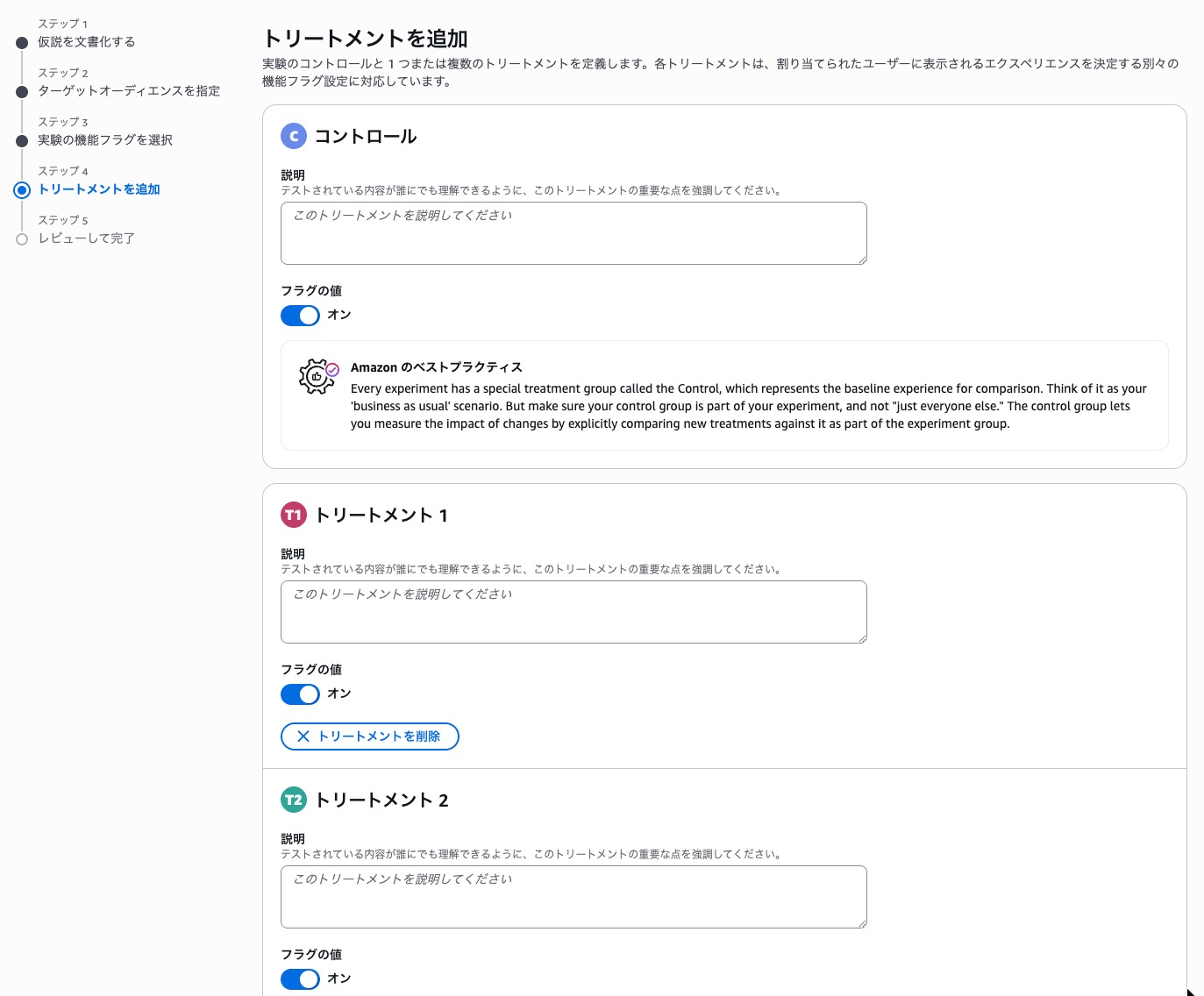The width and height of the screenshot is (1204, 996).
Task: Toggle Treatment 2 flag value switch
Action: (300, 979)
